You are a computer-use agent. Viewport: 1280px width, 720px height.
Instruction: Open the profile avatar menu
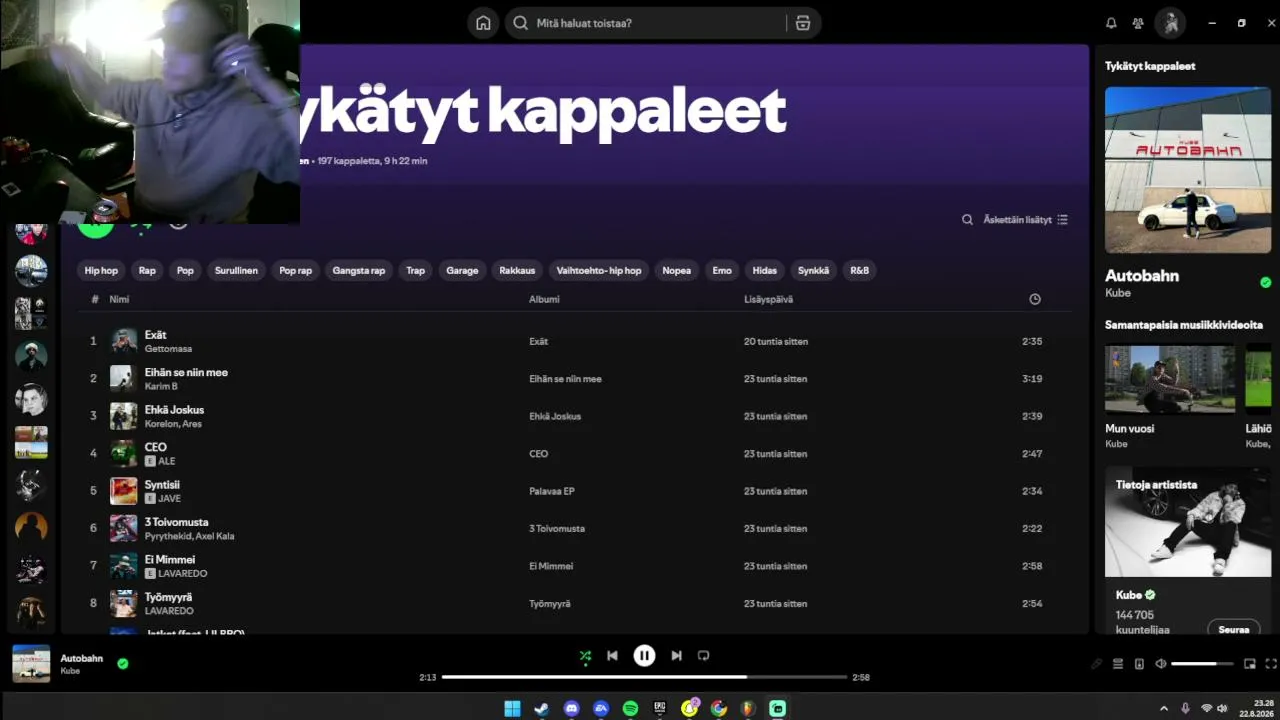(1170, 23)
